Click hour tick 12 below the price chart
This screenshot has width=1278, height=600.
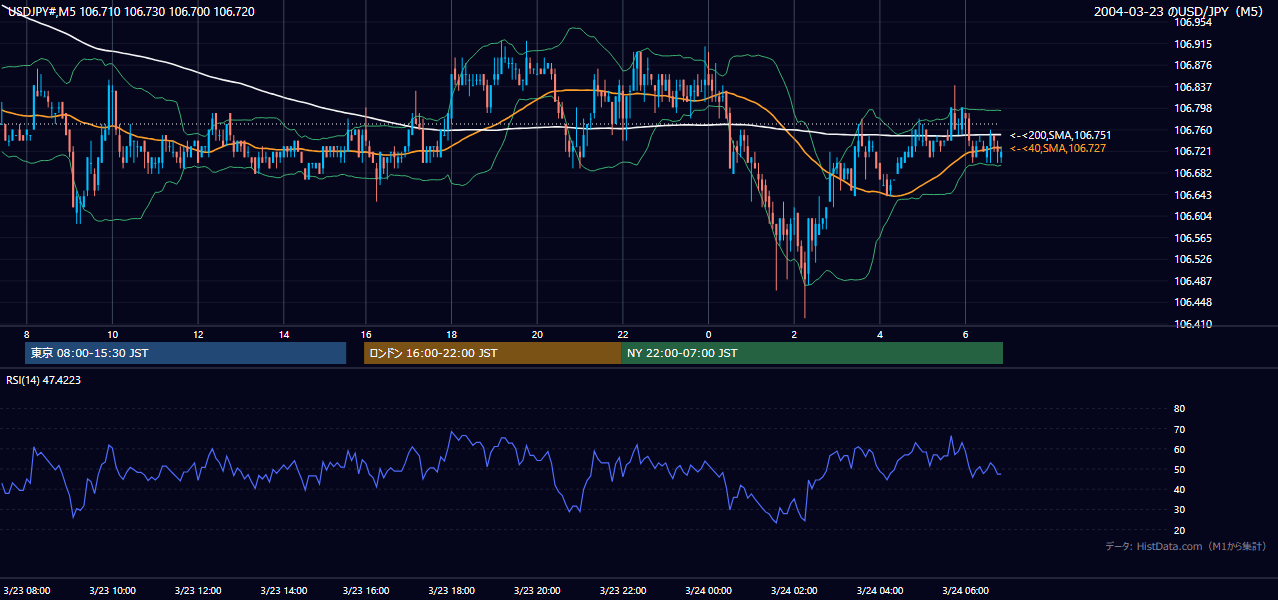(x=198, y=334)
